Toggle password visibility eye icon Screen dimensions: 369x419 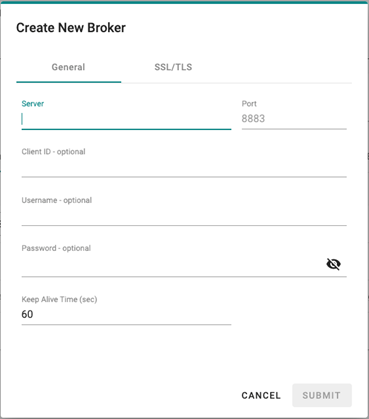[333, 264]
